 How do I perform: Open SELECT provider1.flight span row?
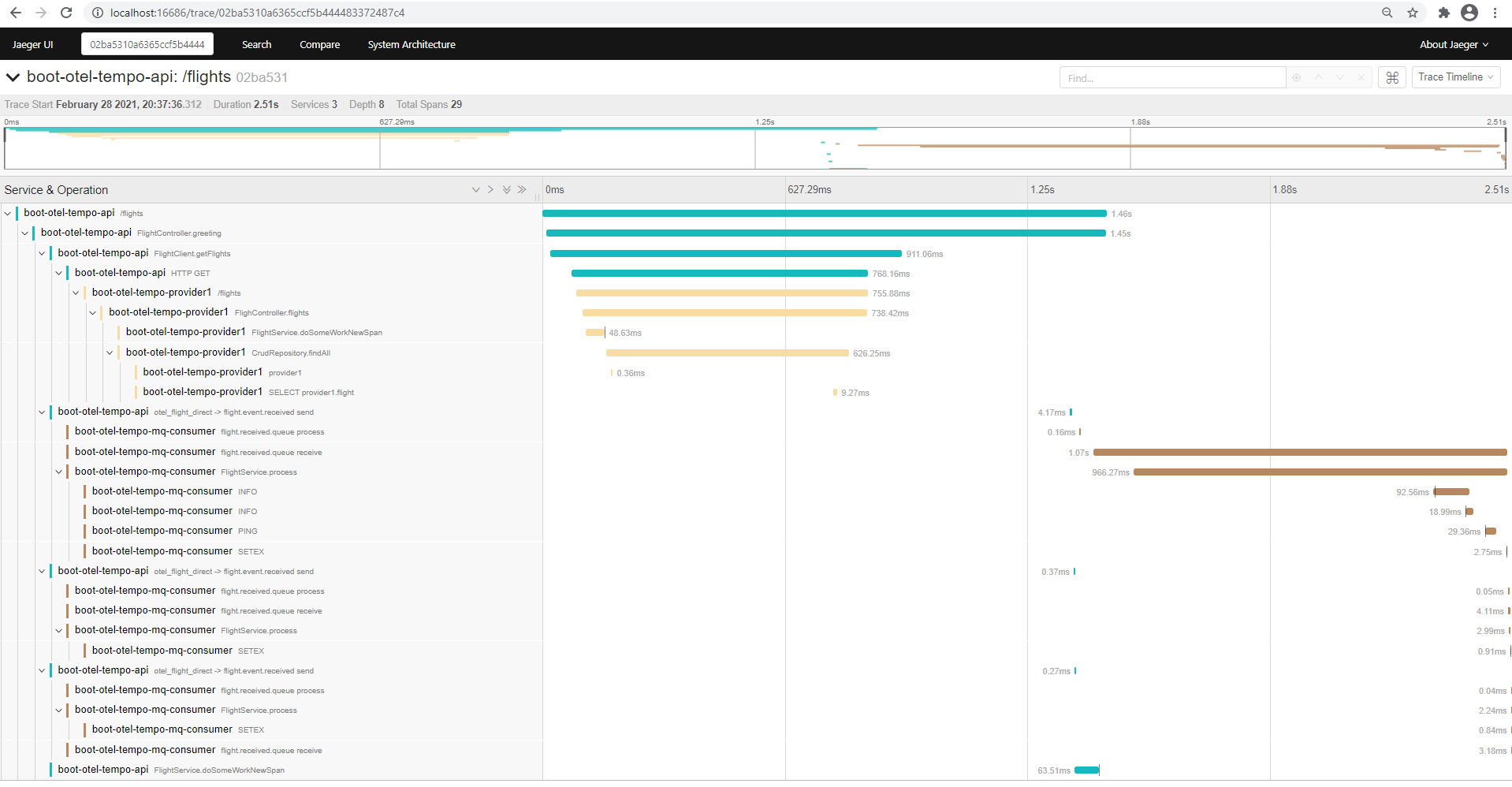[248, 392]
